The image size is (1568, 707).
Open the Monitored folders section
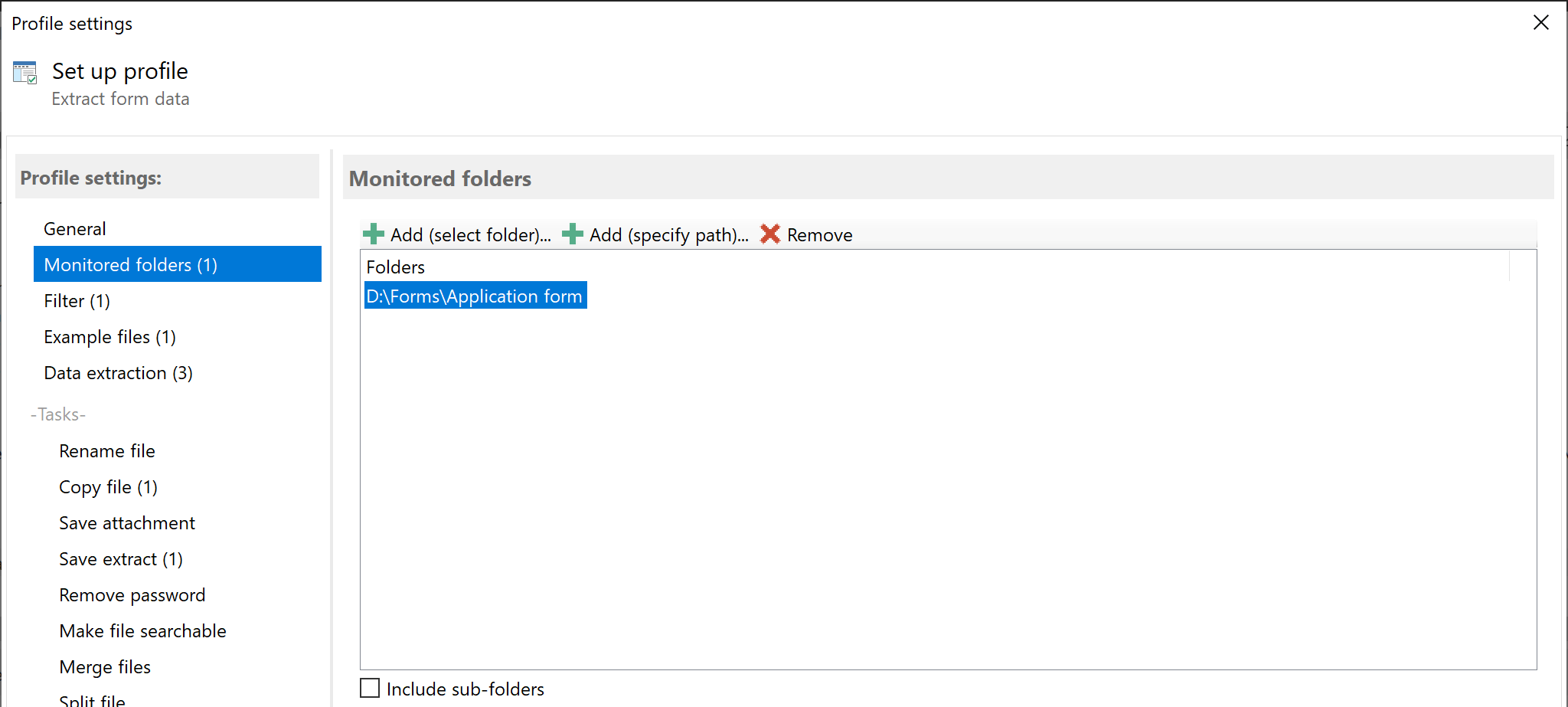(130, 264)
